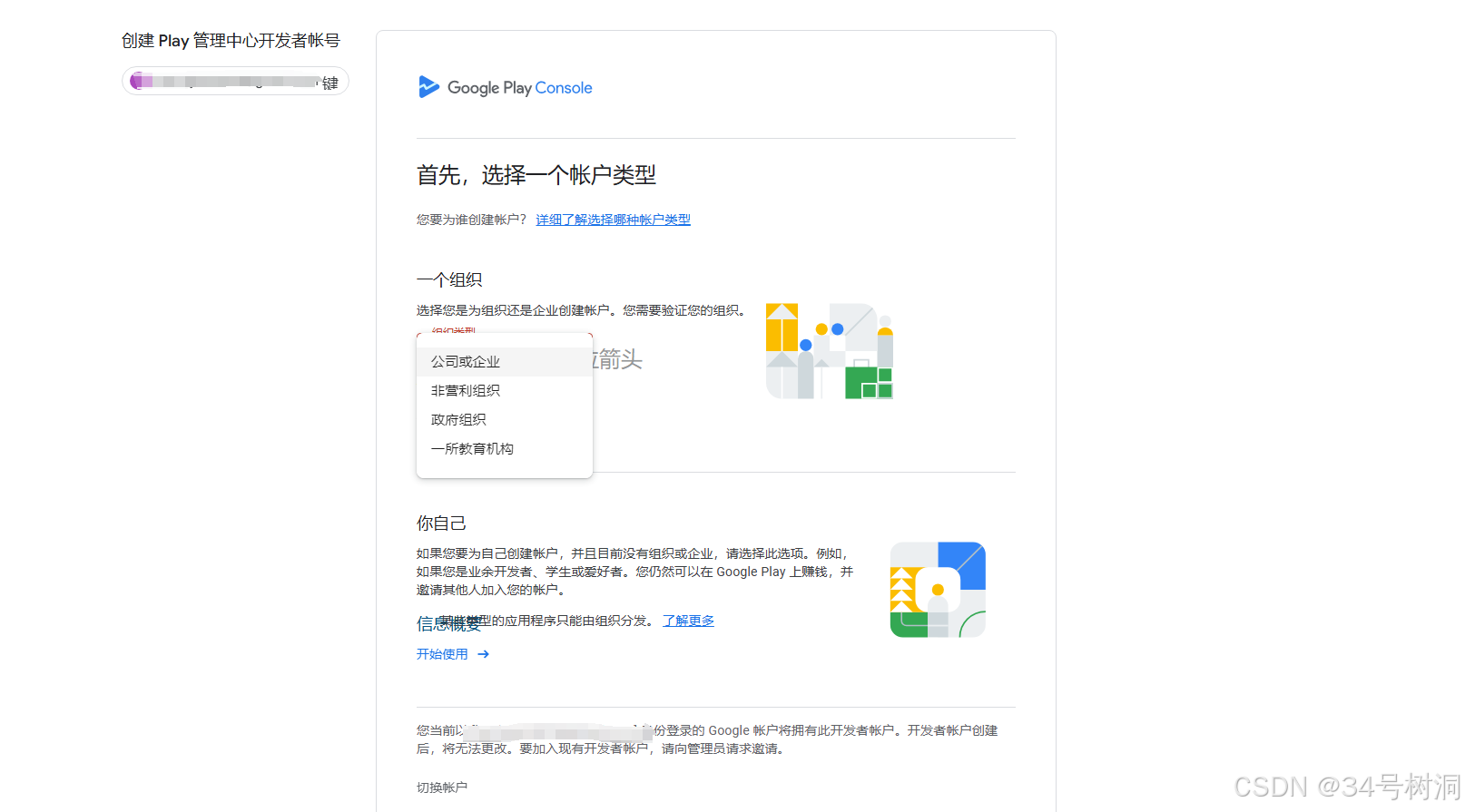The height and width of the screenshot is (812, 1465).
Task: Click the arrow icon beside 开始使用
Action: tap(484, 654)
